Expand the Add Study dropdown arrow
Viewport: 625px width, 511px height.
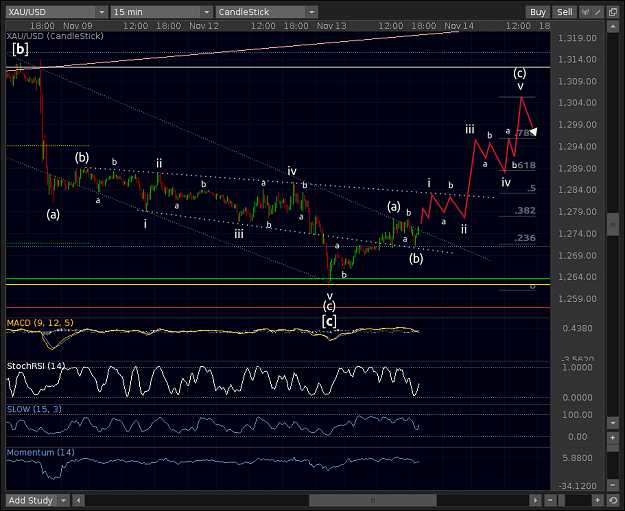(x=63, y=500)
